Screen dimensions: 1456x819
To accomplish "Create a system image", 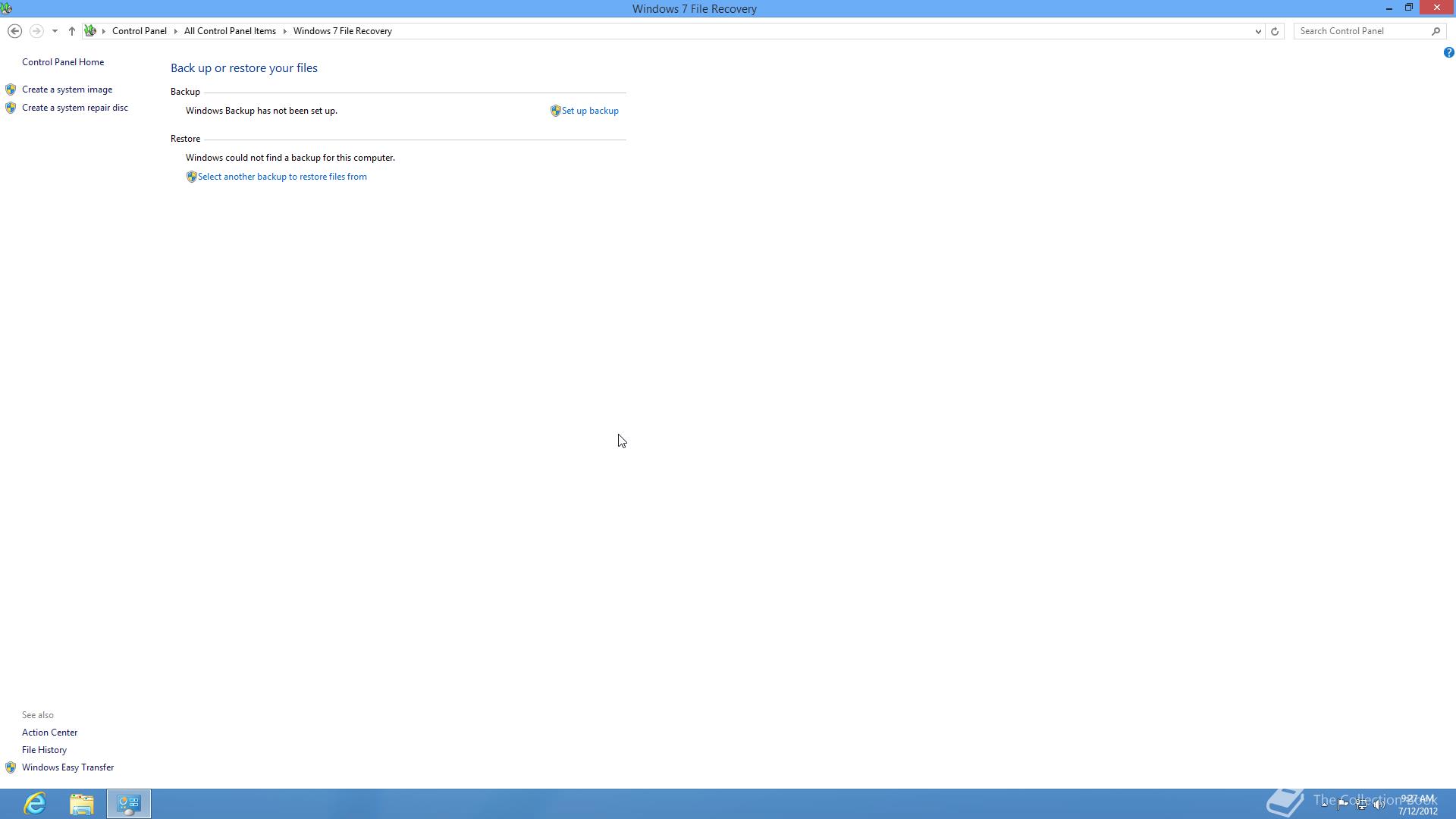I will coord(67,89).
